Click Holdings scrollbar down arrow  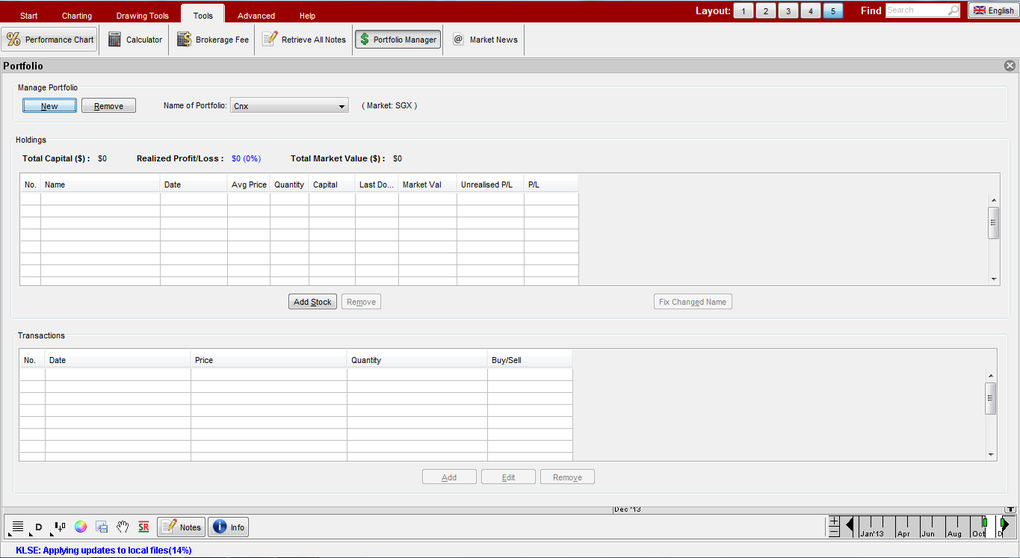click(993, 279)
